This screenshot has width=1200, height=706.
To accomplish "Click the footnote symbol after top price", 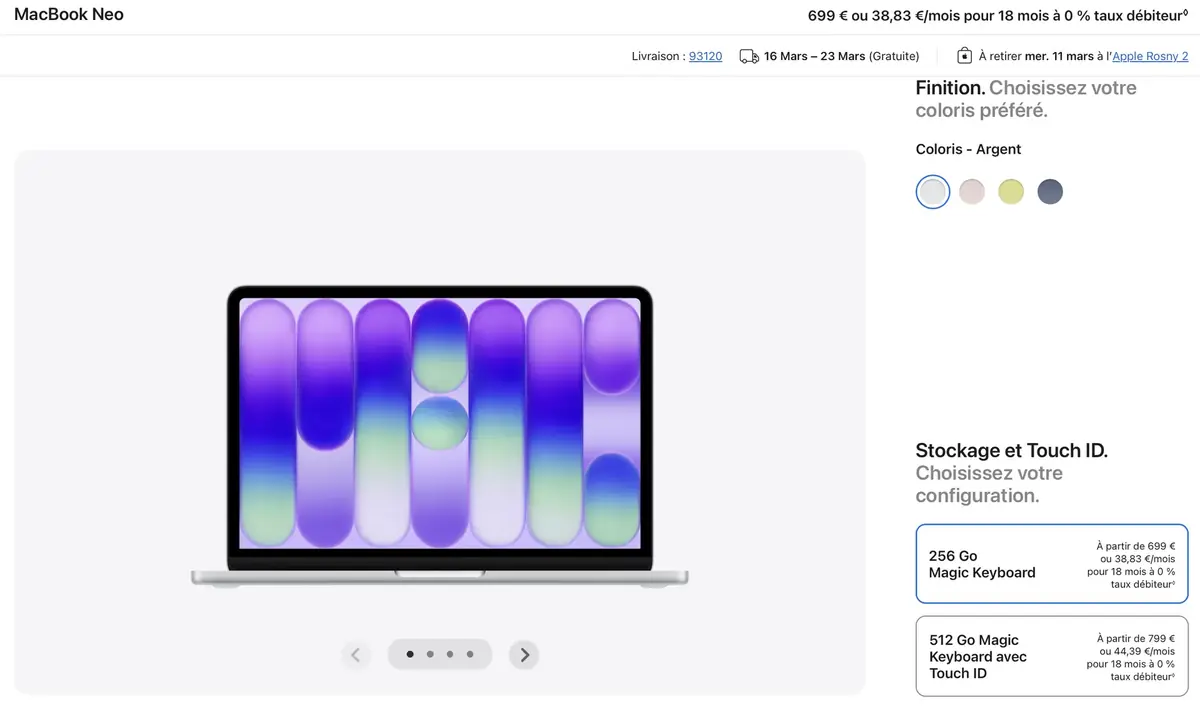I will coord(1185,13).
